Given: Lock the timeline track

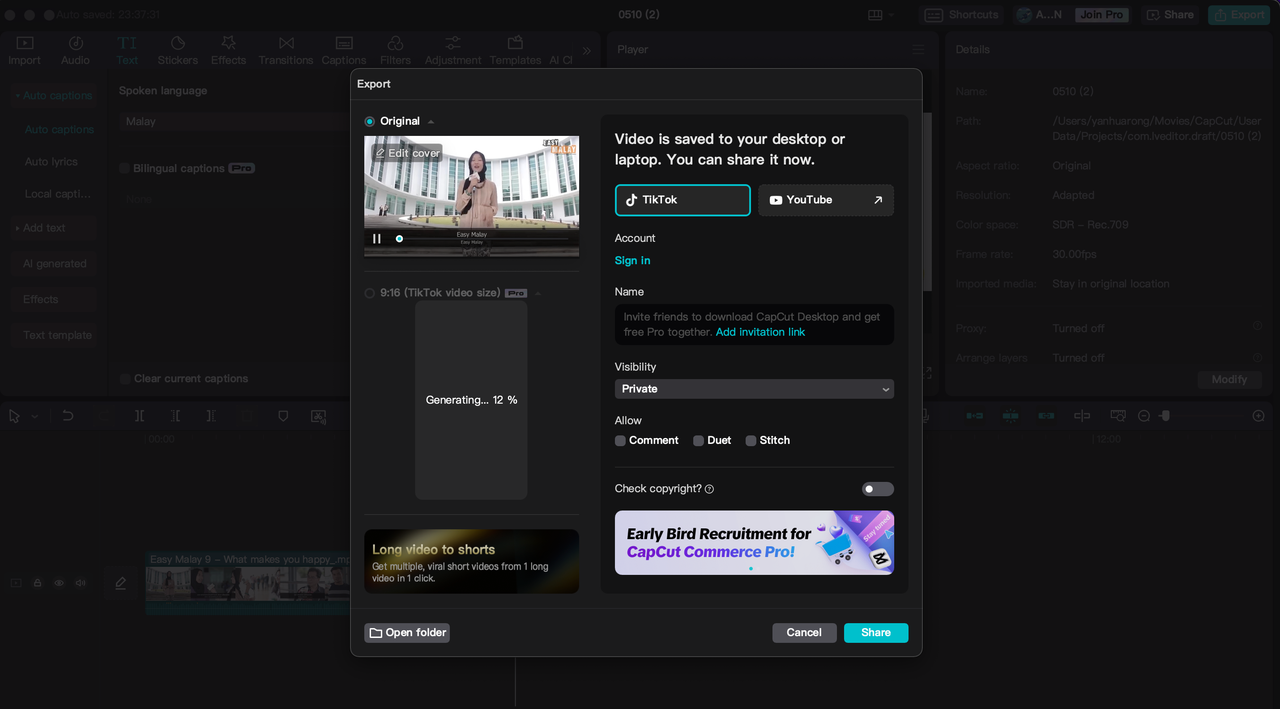Looking at the screenshot, I should click(37, 583).
